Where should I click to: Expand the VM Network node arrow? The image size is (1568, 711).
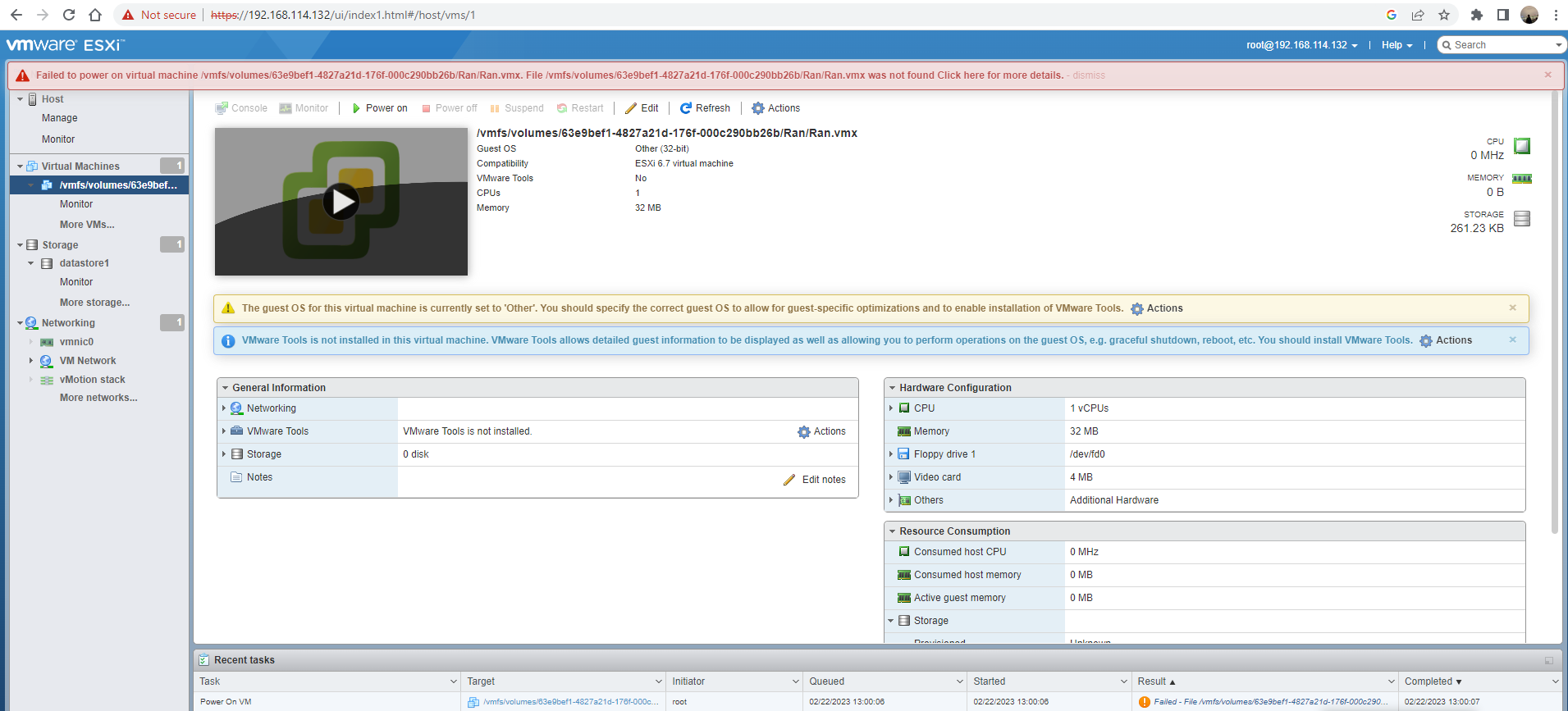(31, 361)
